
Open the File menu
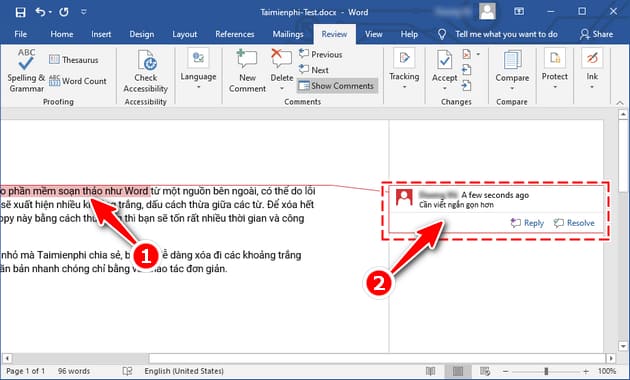(20, 34)
